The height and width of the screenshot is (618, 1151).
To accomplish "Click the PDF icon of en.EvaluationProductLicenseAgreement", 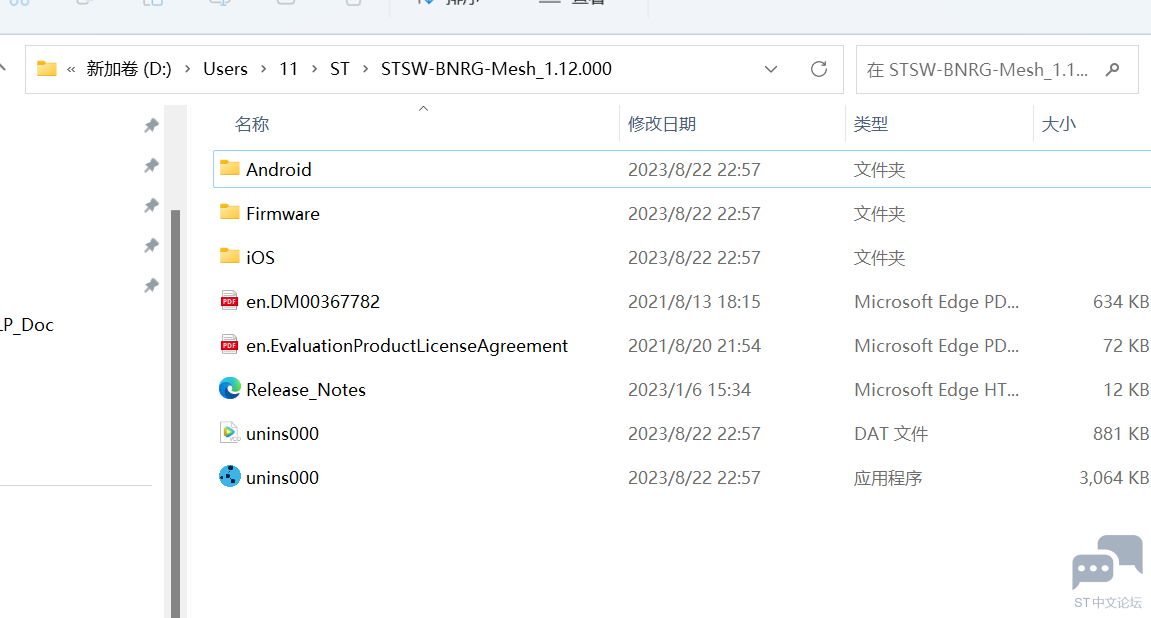I will [230, 345].
